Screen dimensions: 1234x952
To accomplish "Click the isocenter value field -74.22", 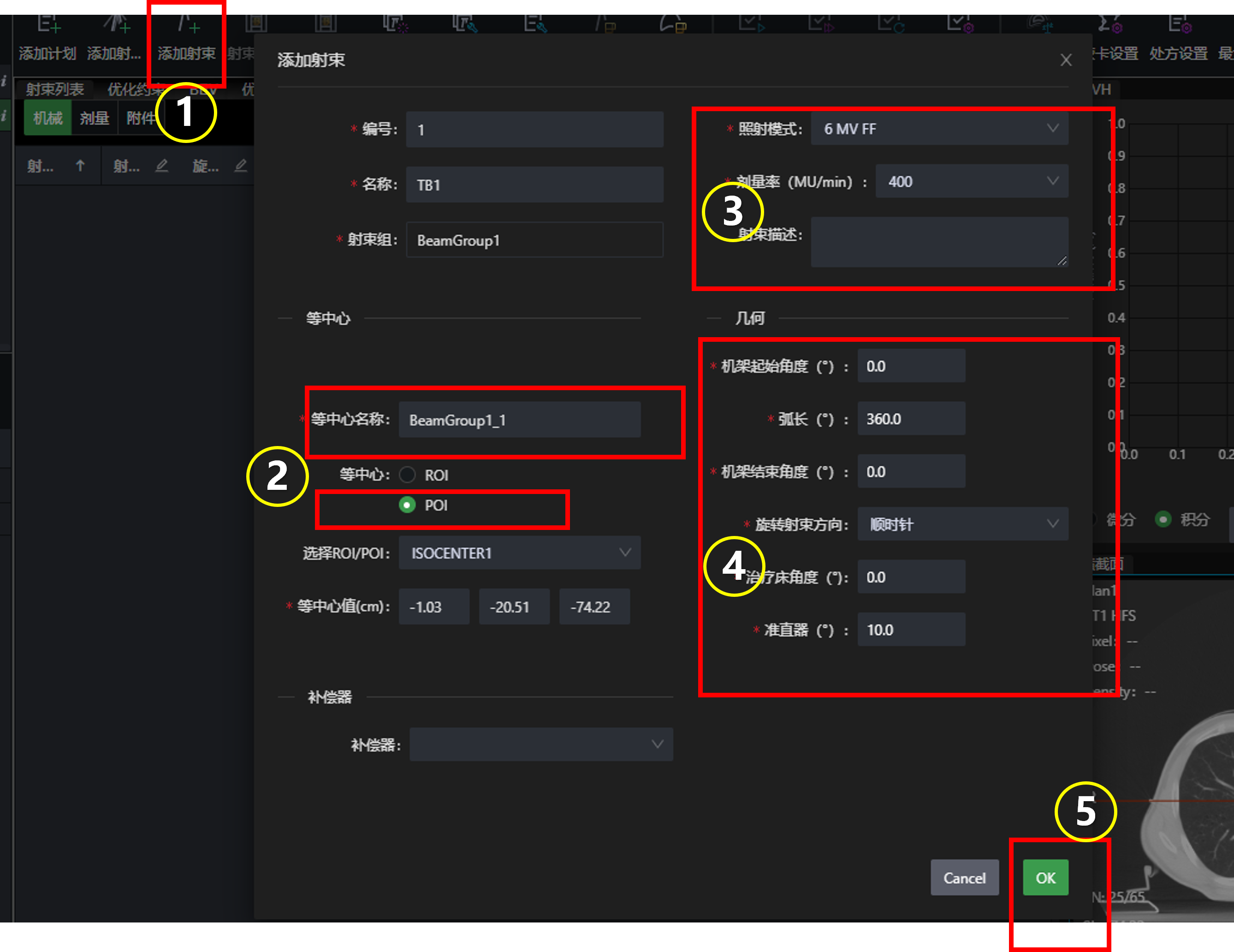I will point(594,606).
